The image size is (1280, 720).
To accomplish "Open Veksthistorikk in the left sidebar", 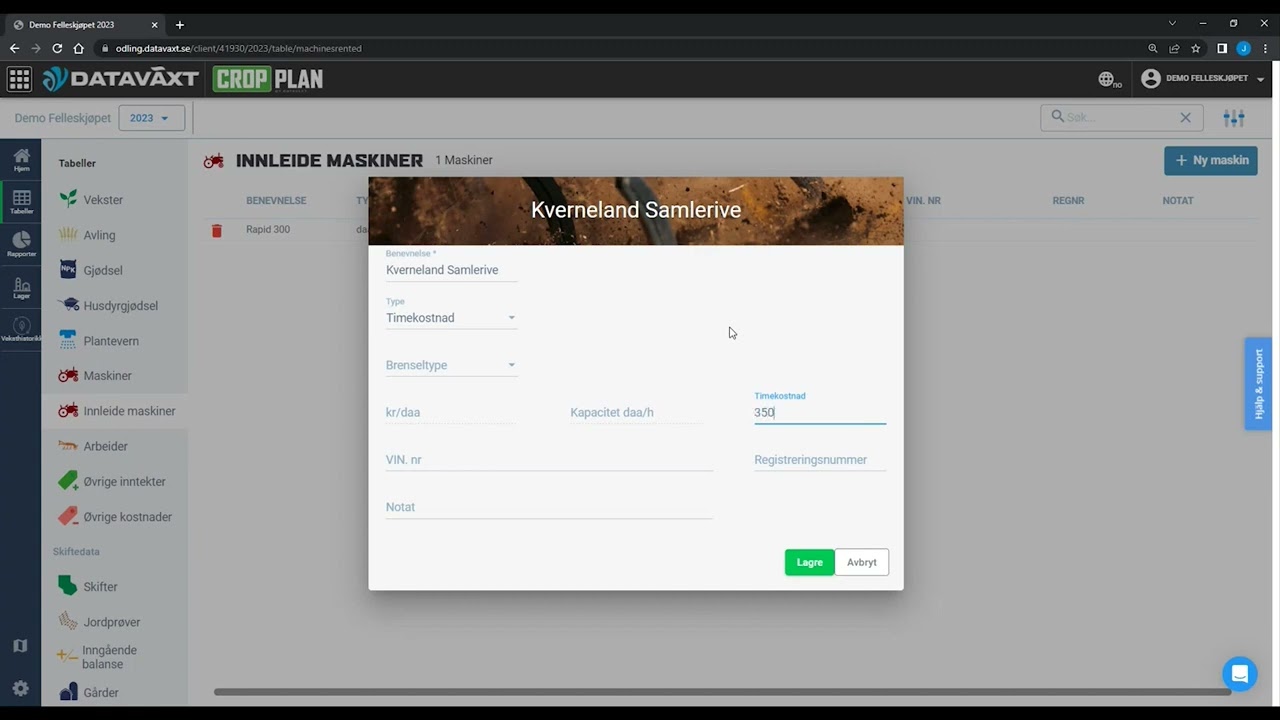I will [21, 330].
